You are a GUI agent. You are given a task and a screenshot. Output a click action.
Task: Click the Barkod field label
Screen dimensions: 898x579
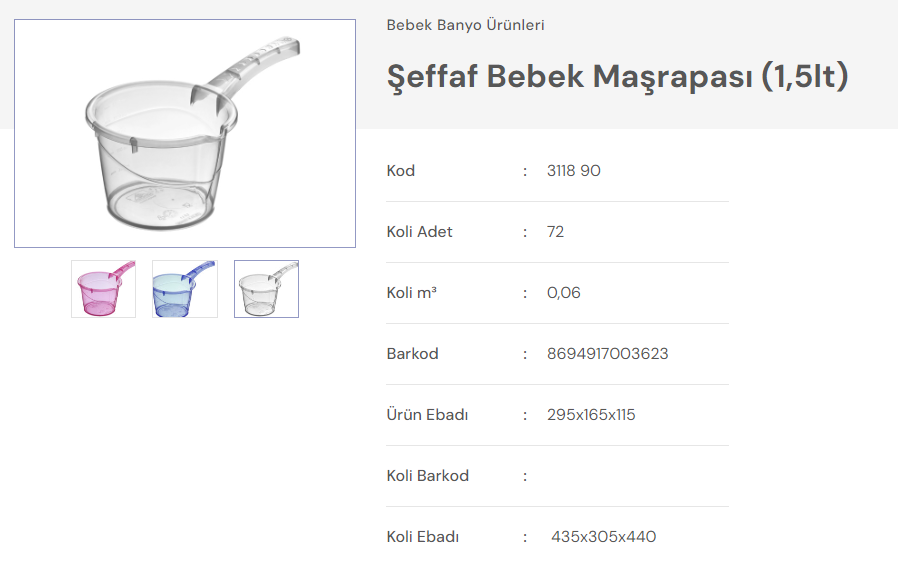click(x=413, y=354)
